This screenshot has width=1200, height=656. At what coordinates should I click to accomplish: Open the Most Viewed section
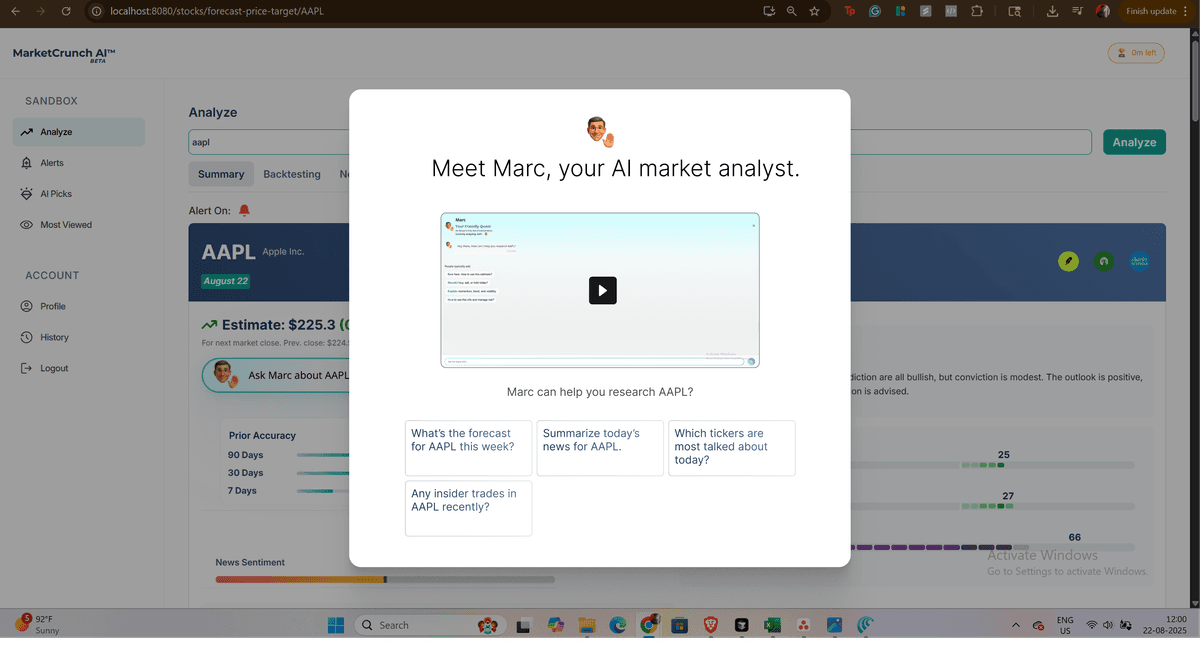(68, 224)
